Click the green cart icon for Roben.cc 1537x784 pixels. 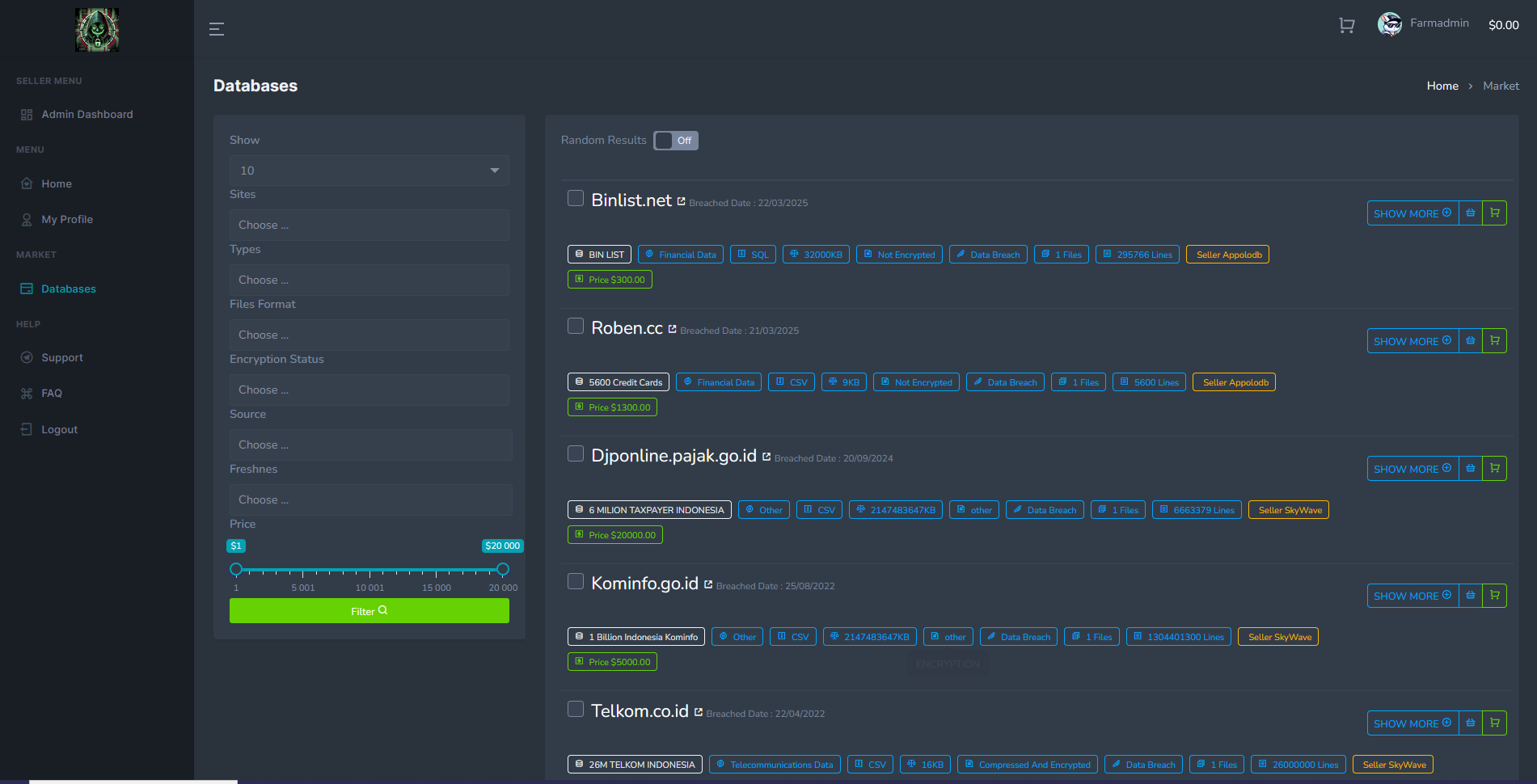click(x=1495, y=341)
